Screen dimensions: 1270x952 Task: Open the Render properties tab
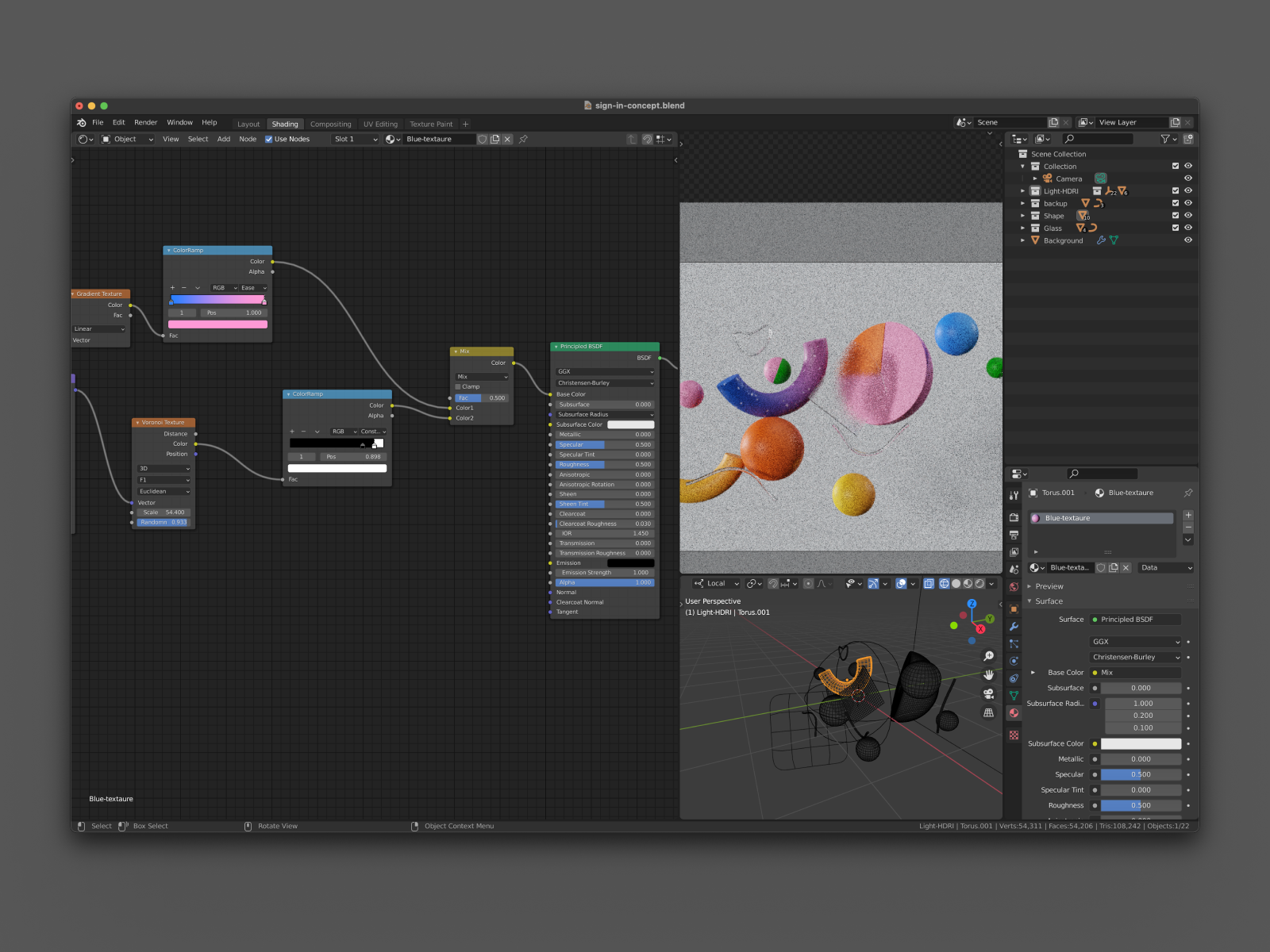(1014, 517)
